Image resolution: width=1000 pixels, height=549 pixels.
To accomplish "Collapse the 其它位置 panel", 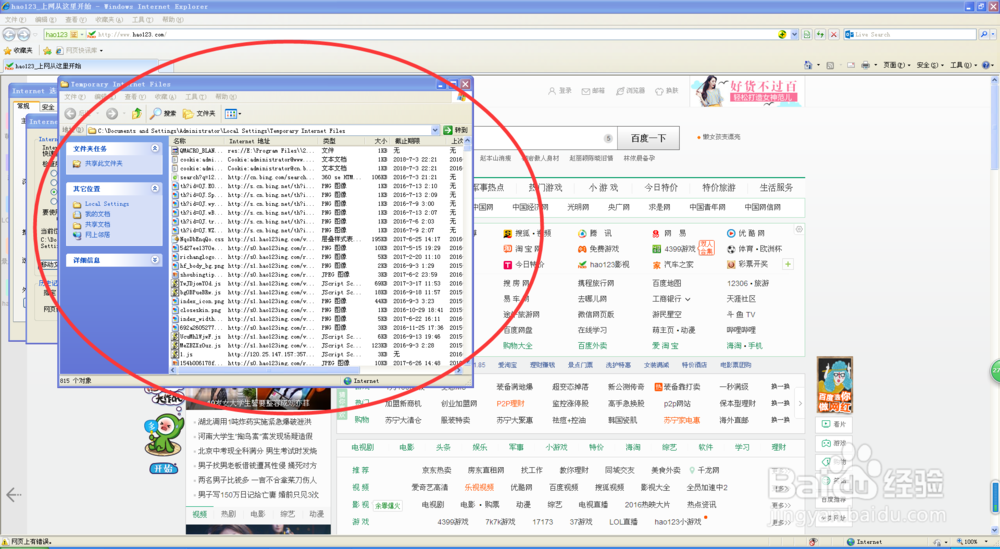I will click(154, 189).
